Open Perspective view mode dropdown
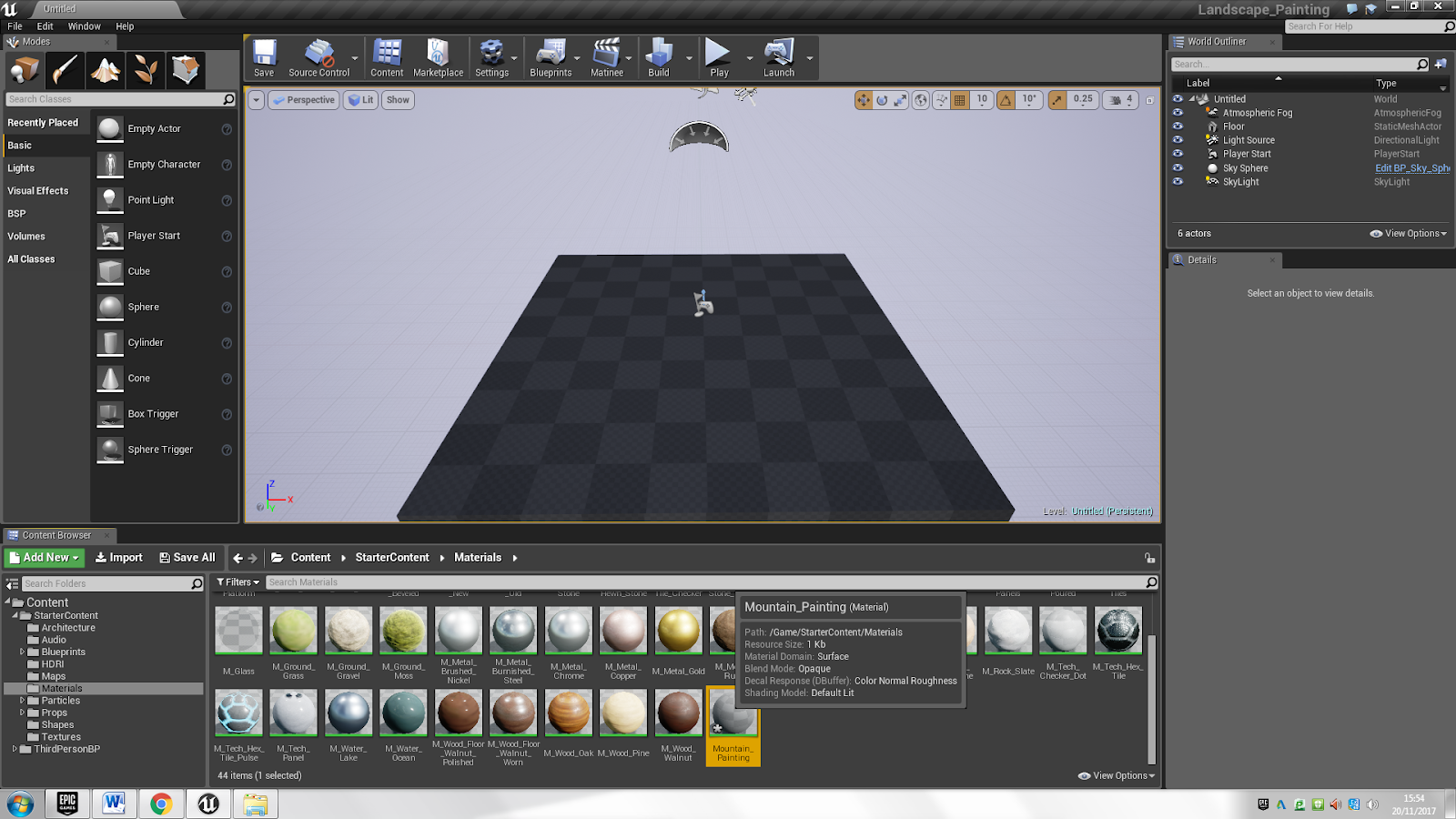Viewport: 1456px width, 819px height. point(304,100)
